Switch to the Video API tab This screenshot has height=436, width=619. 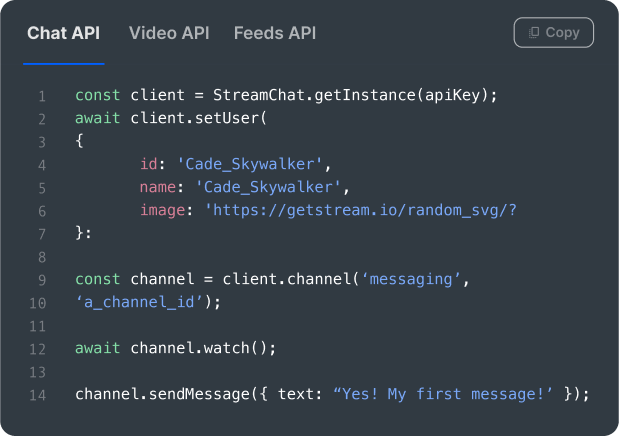(x=169, y=33)
